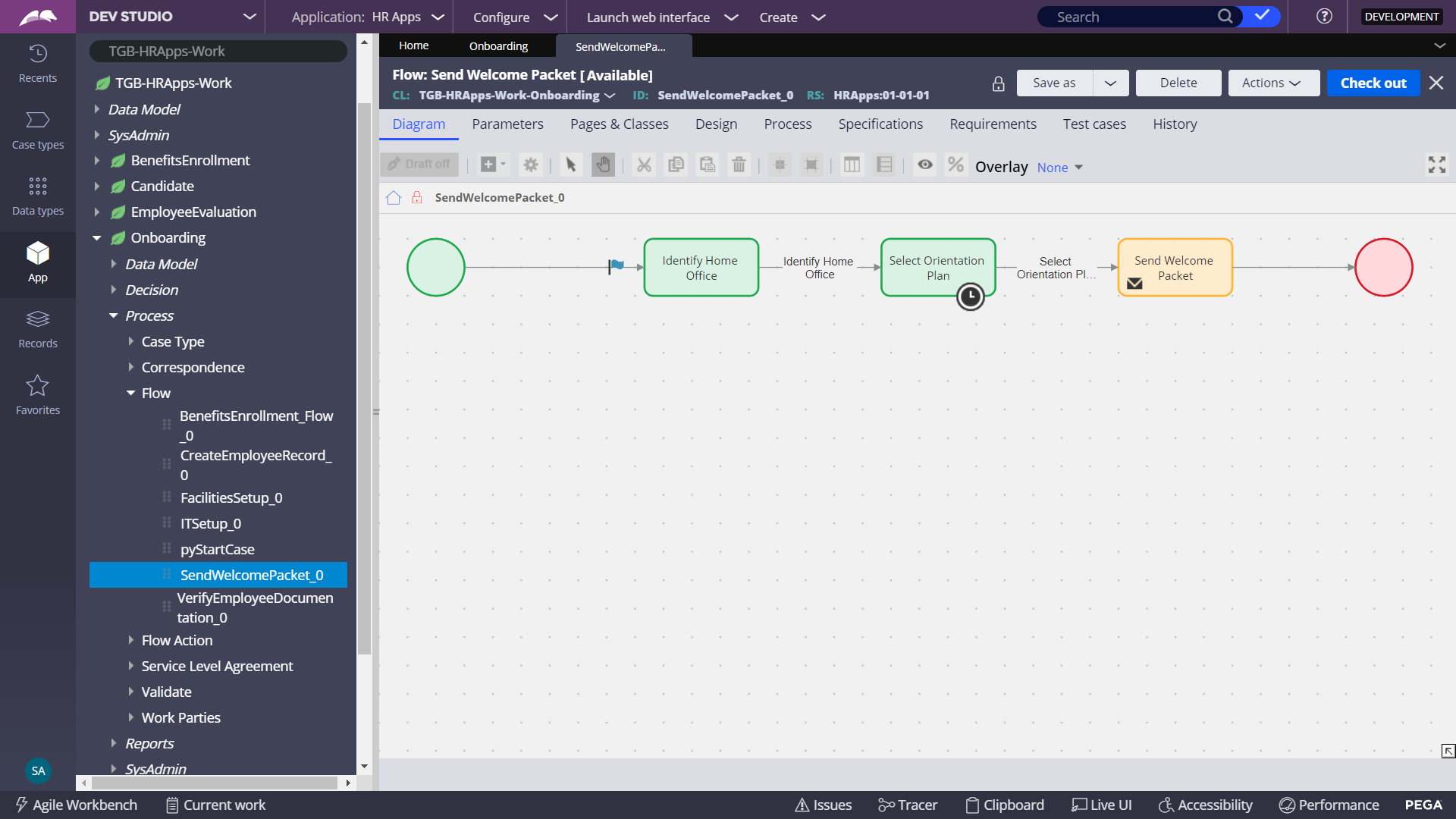
Task: Open the App explorer panel
Action: (38, 263)
